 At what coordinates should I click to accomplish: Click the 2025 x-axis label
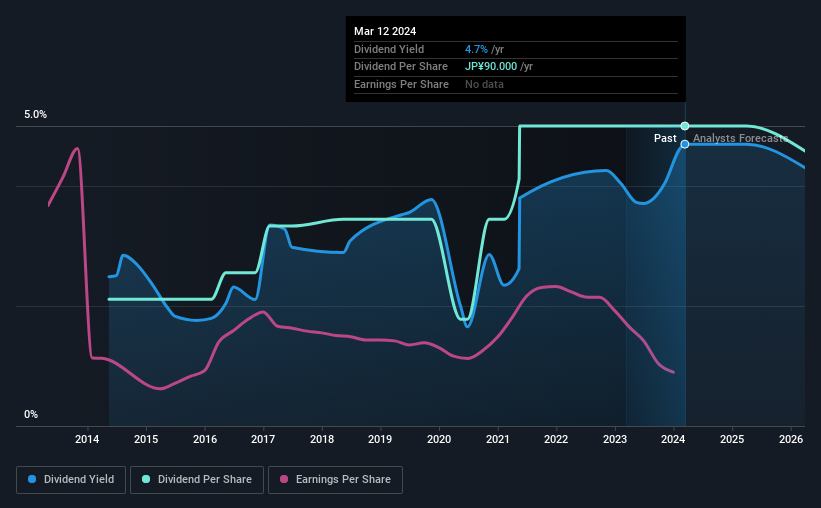[x=732, y=439]
